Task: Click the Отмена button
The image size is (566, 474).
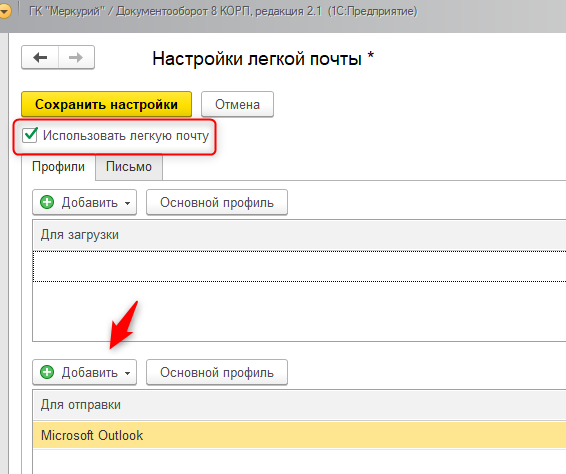Action: (x=237, y=104)
